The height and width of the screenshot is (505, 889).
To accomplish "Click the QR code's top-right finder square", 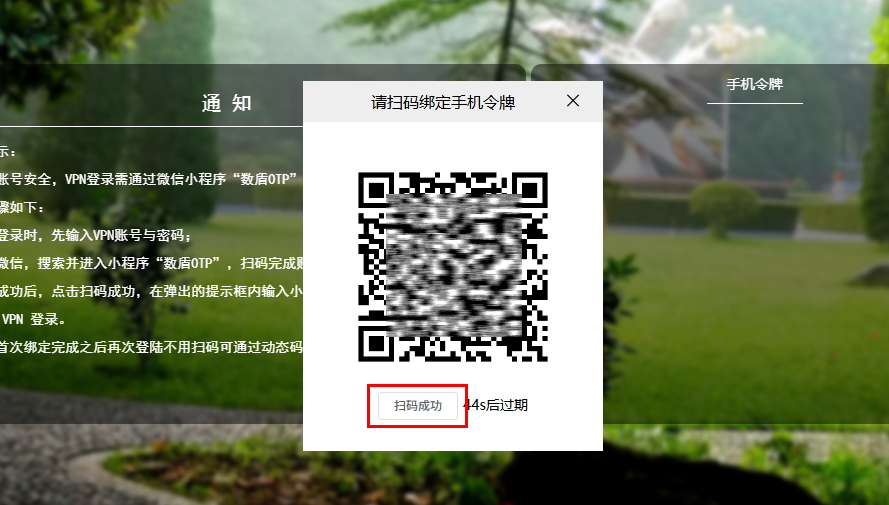I will 529,190.
